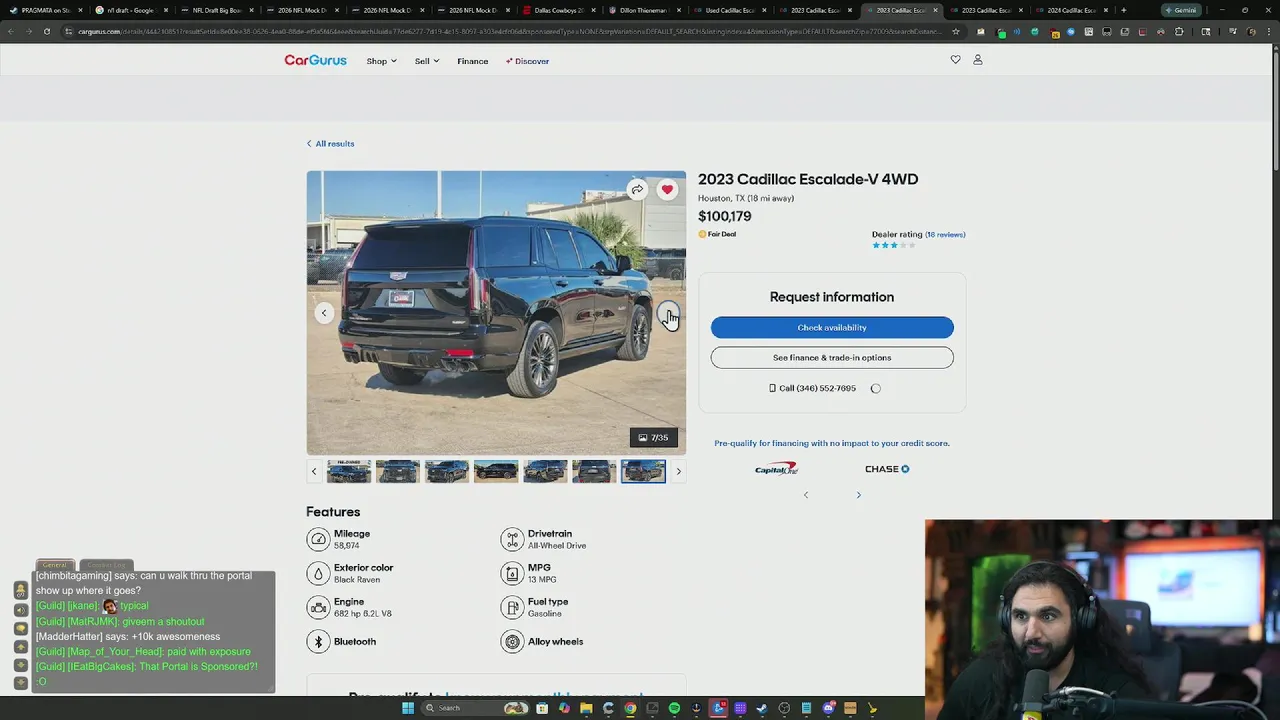Click the Engine icon

318,607
